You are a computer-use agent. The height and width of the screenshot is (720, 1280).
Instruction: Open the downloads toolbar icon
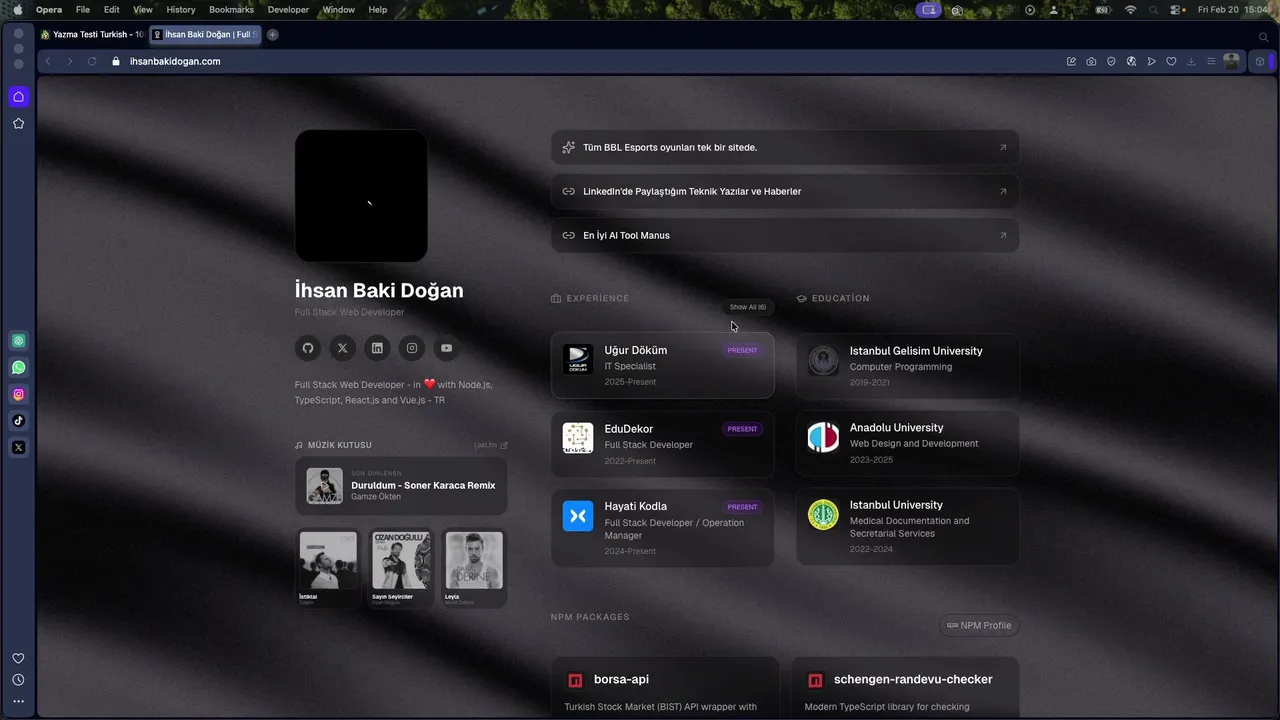point(1191,61)
